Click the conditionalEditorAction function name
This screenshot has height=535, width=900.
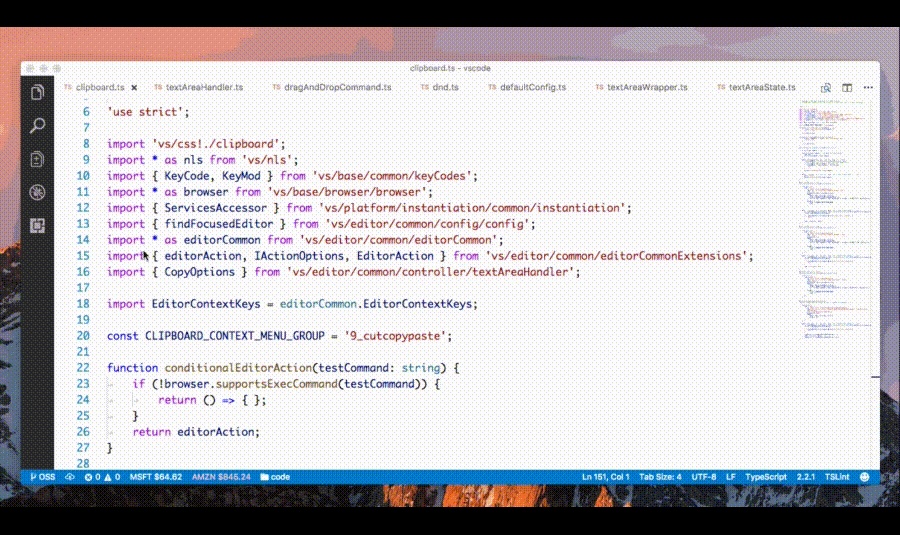click(x=238, y=368)
